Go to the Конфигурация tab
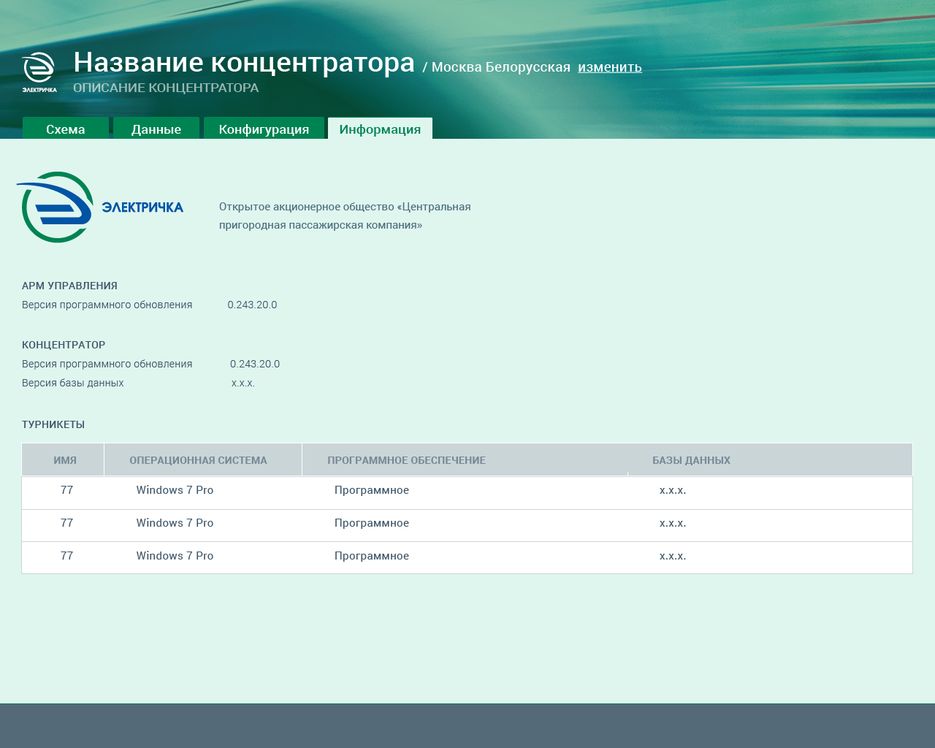The height and width of the screenshot is (748, 935). (264, 129)
